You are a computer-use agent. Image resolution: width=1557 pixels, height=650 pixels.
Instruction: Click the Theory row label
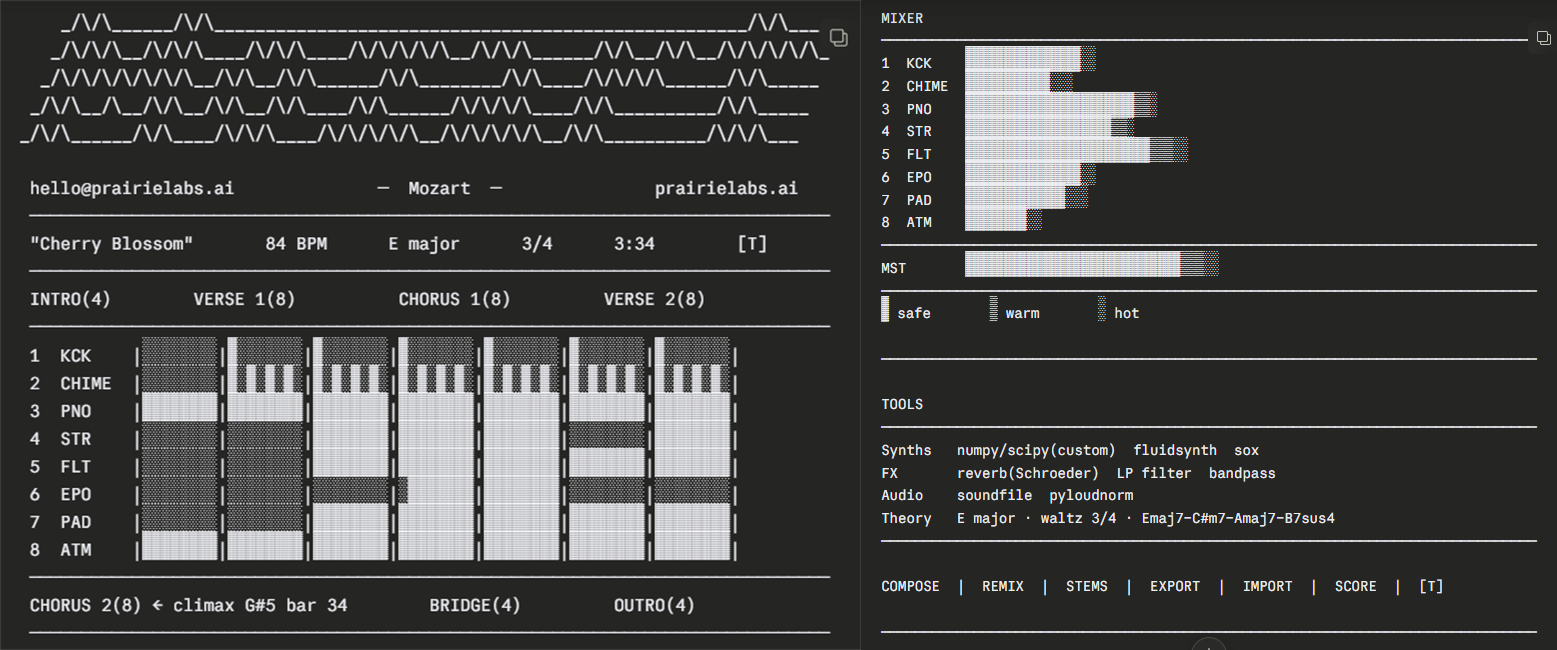click(x=906, y=518)
